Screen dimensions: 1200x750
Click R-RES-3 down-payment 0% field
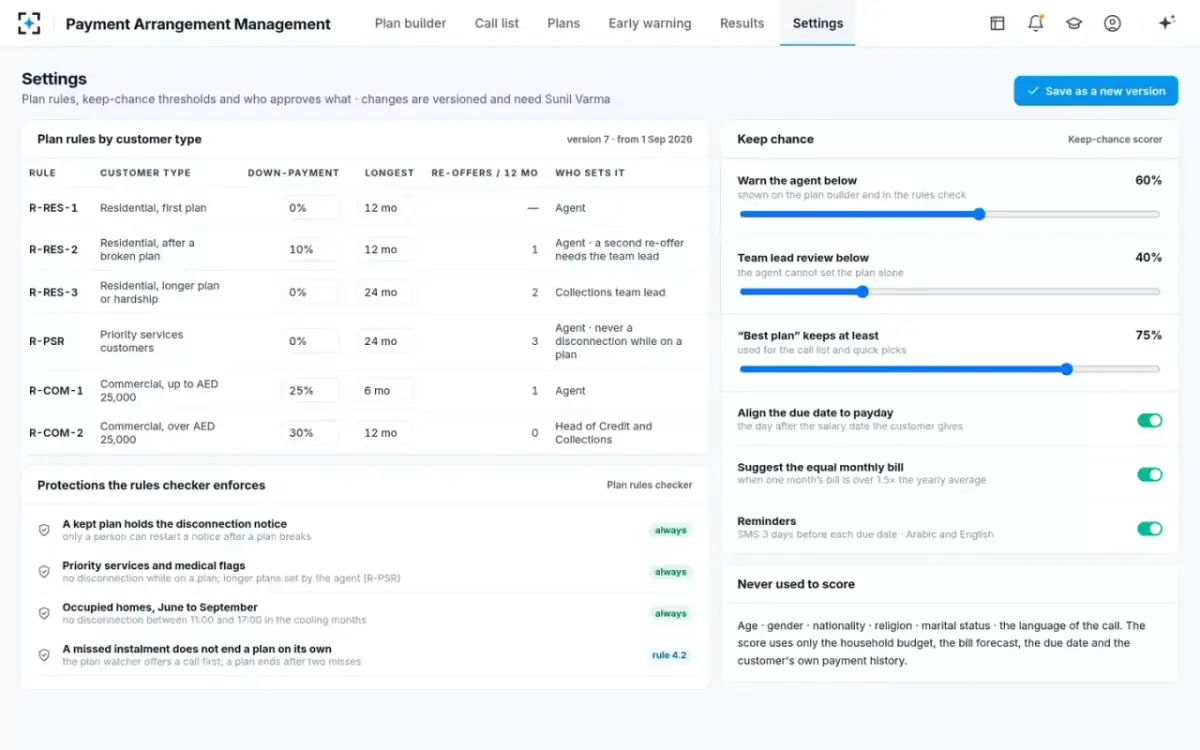click(x=310, y=293)
